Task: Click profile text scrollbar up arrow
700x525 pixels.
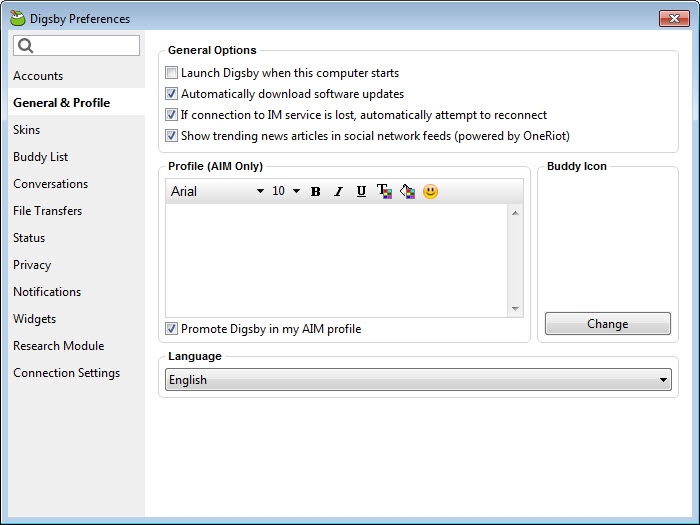Action: click(515, 213)
